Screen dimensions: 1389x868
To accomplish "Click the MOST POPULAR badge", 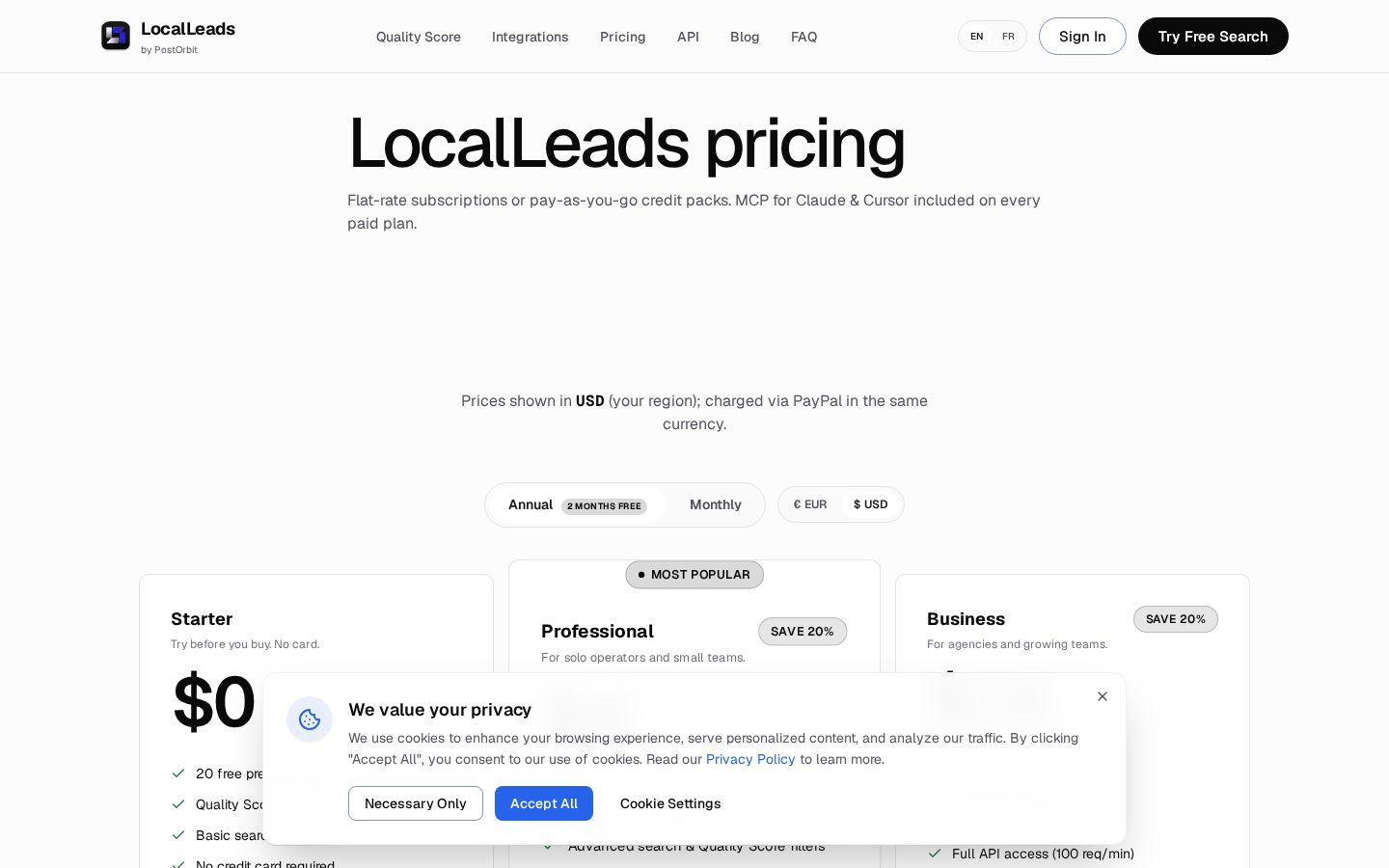I will coord(694,575).
